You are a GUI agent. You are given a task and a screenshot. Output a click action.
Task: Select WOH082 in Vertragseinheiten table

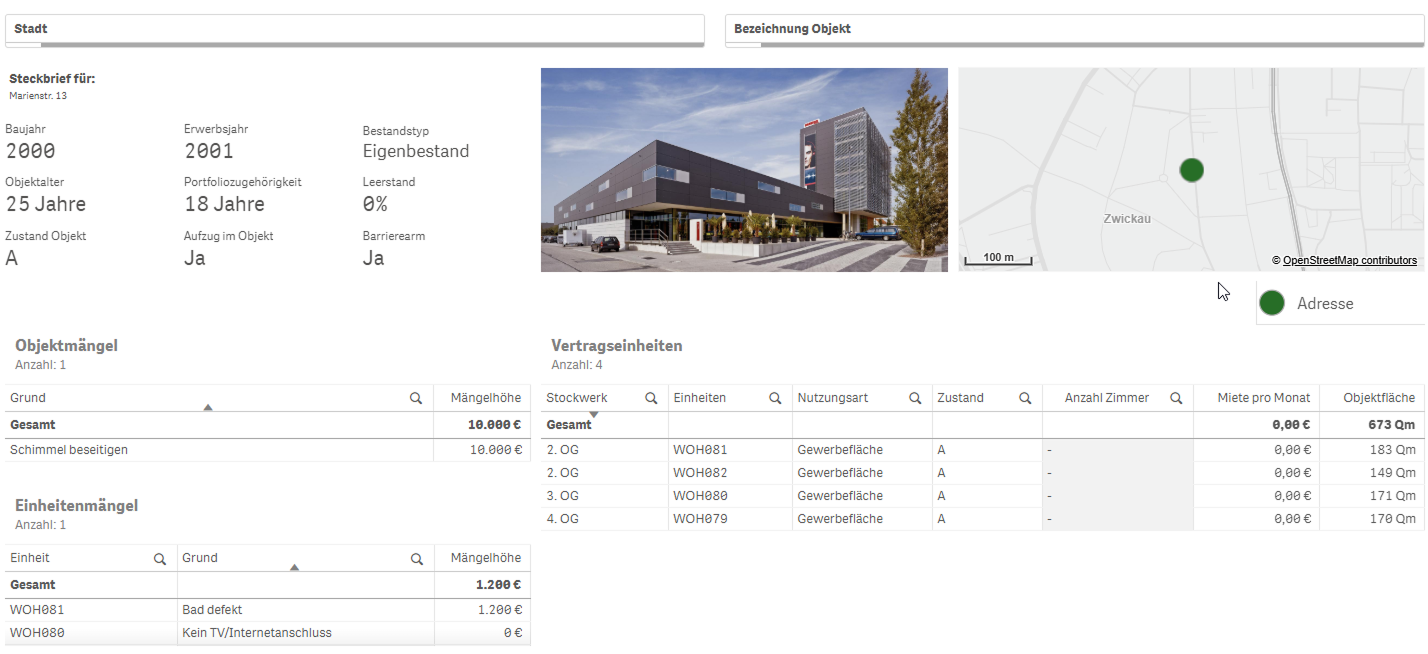[700, 473]
